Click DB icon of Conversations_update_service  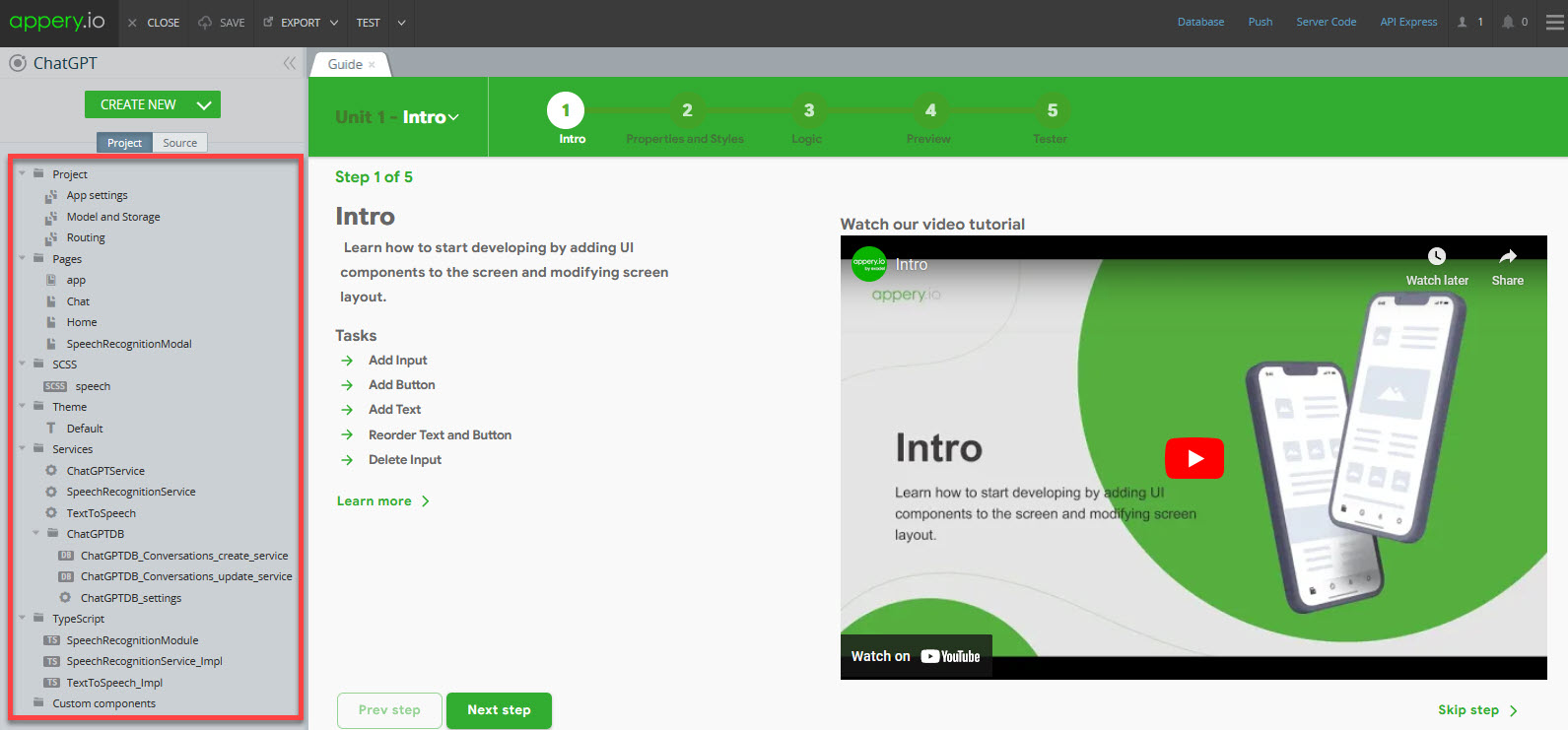pyautogui.click(x=66, y=576)
